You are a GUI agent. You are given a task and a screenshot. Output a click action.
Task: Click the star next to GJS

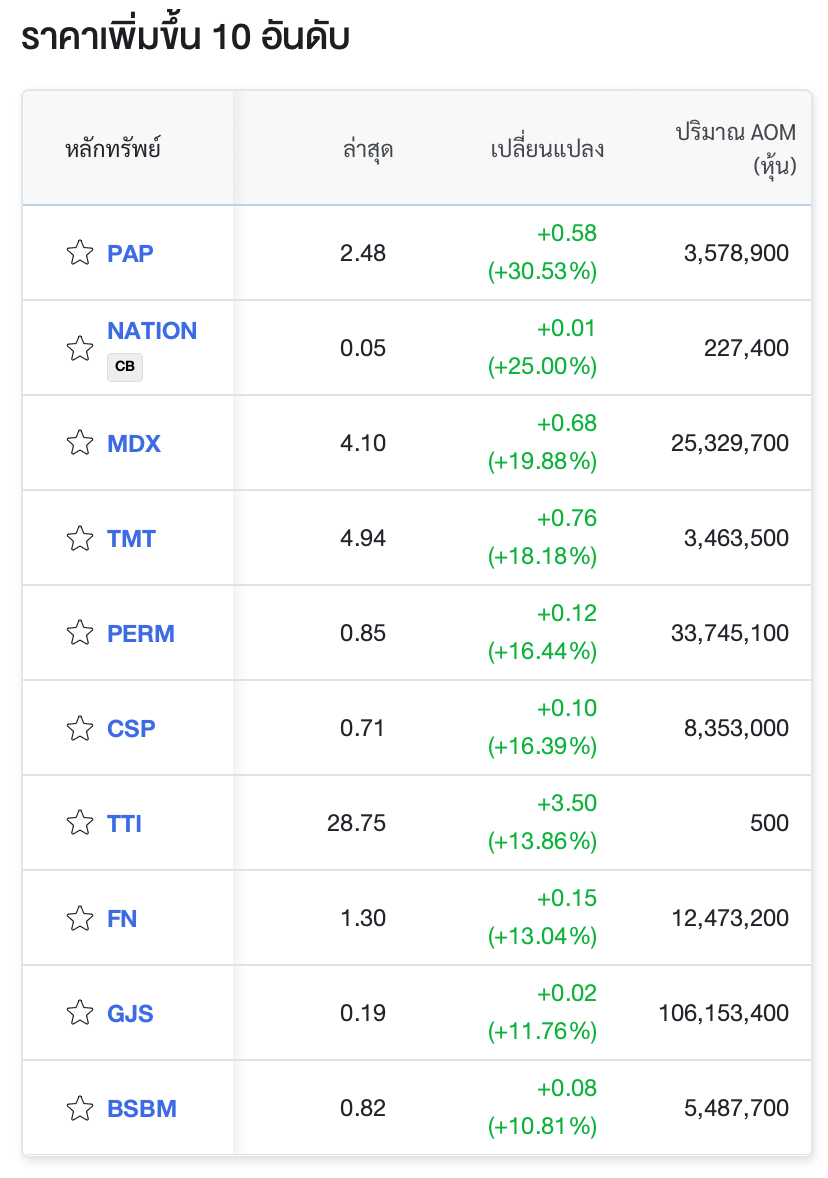pyautogui.click(x=80, y=1013)
